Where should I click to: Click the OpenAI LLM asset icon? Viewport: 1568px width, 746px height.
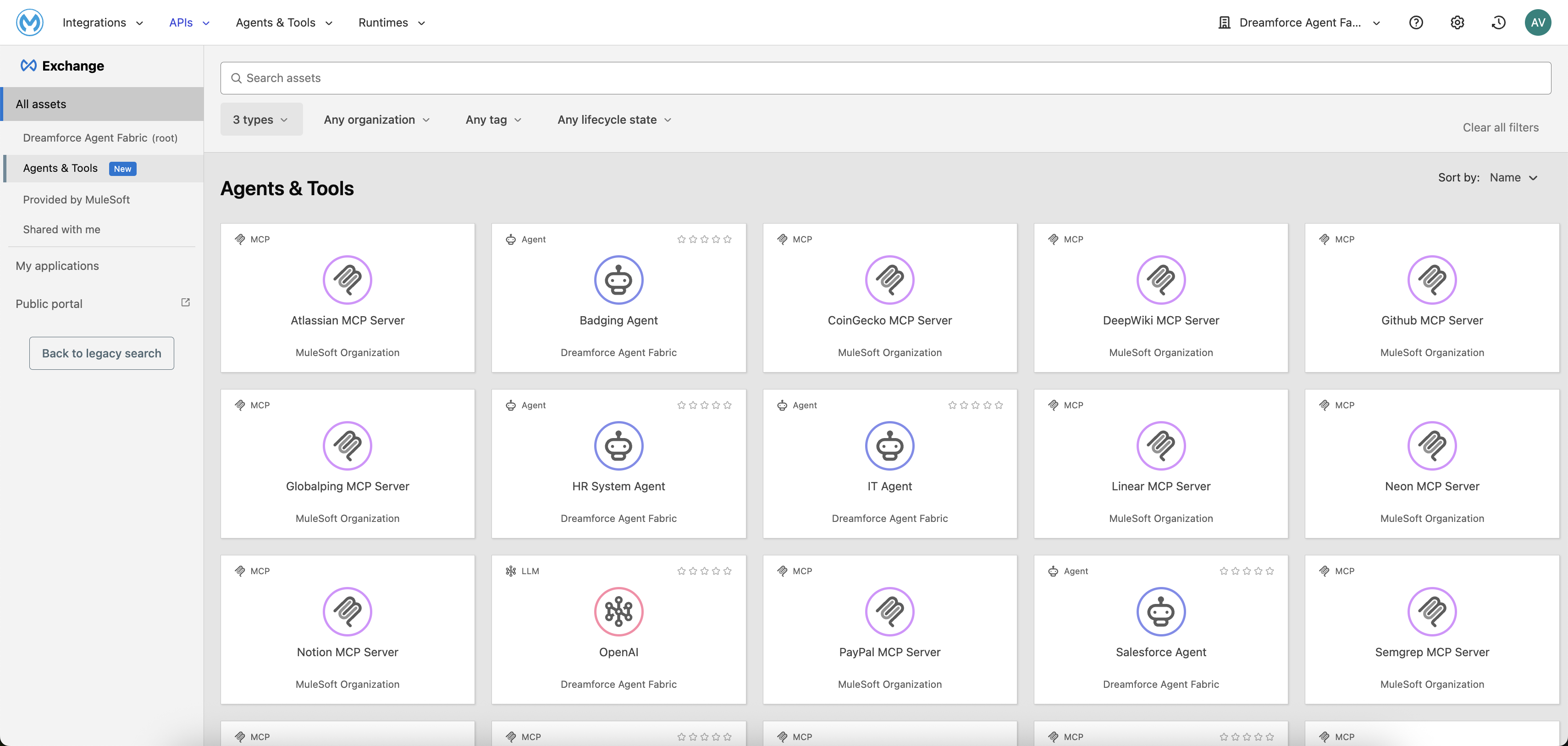[x=618, y=612]
